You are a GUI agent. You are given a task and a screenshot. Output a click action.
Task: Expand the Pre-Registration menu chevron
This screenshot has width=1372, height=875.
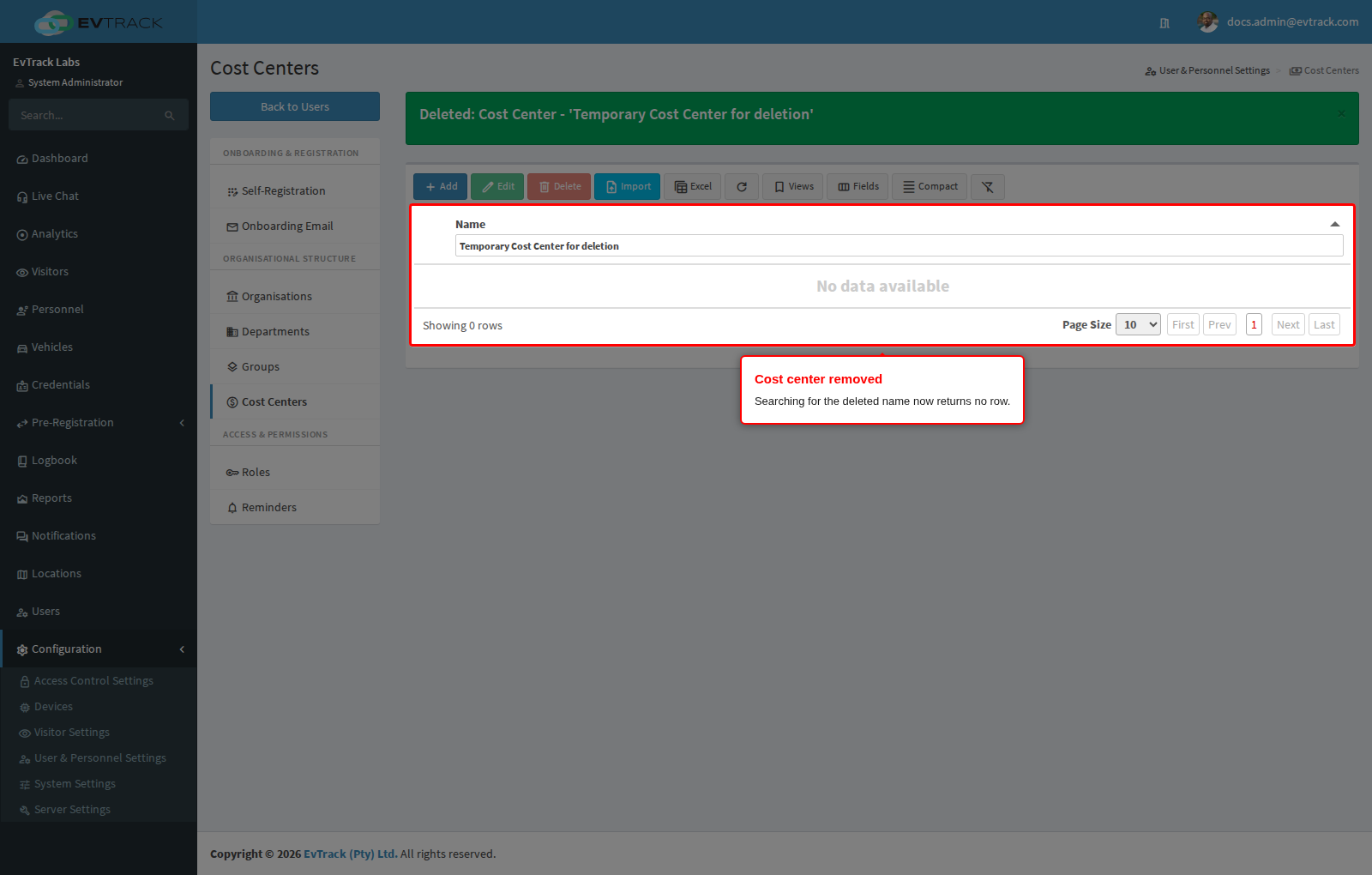[182, 423]
